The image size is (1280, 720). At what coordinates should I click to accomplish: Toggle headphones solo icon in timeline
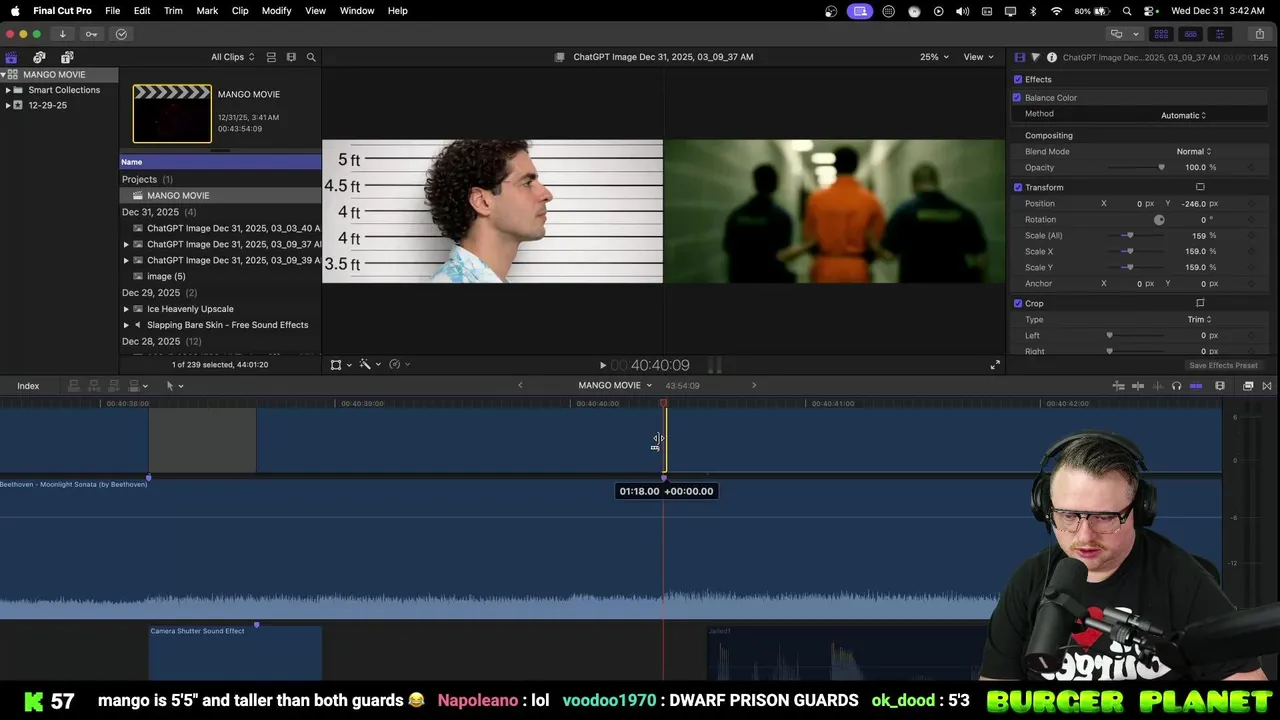click(1176, 386)
